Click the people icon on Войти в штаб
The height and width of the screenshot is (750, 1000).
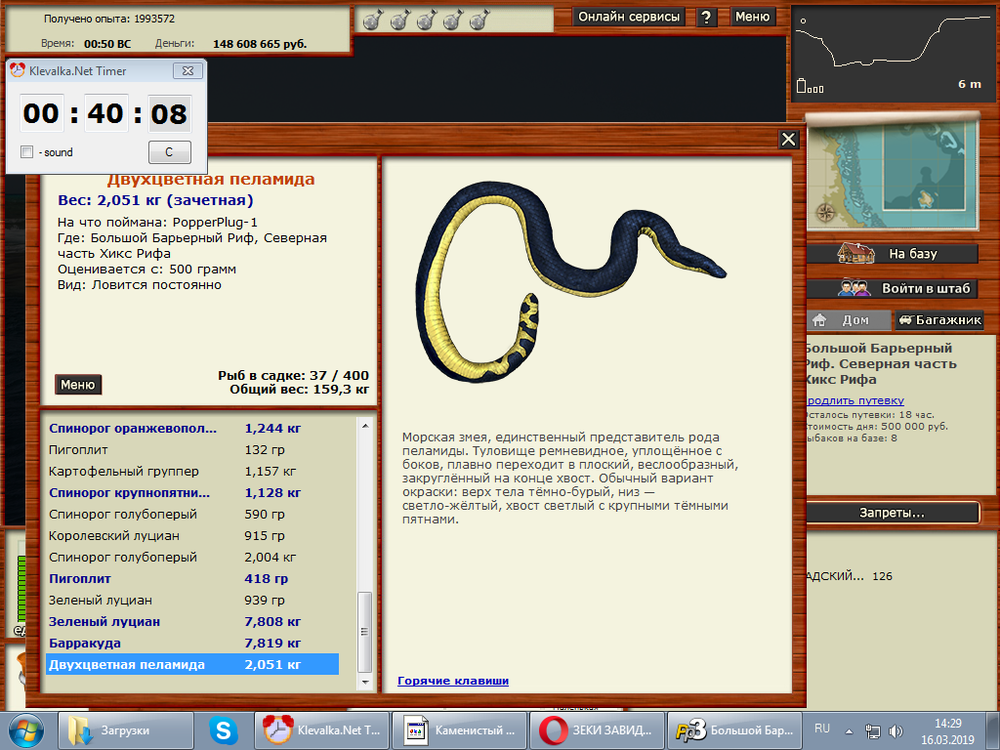coord(853,288)
